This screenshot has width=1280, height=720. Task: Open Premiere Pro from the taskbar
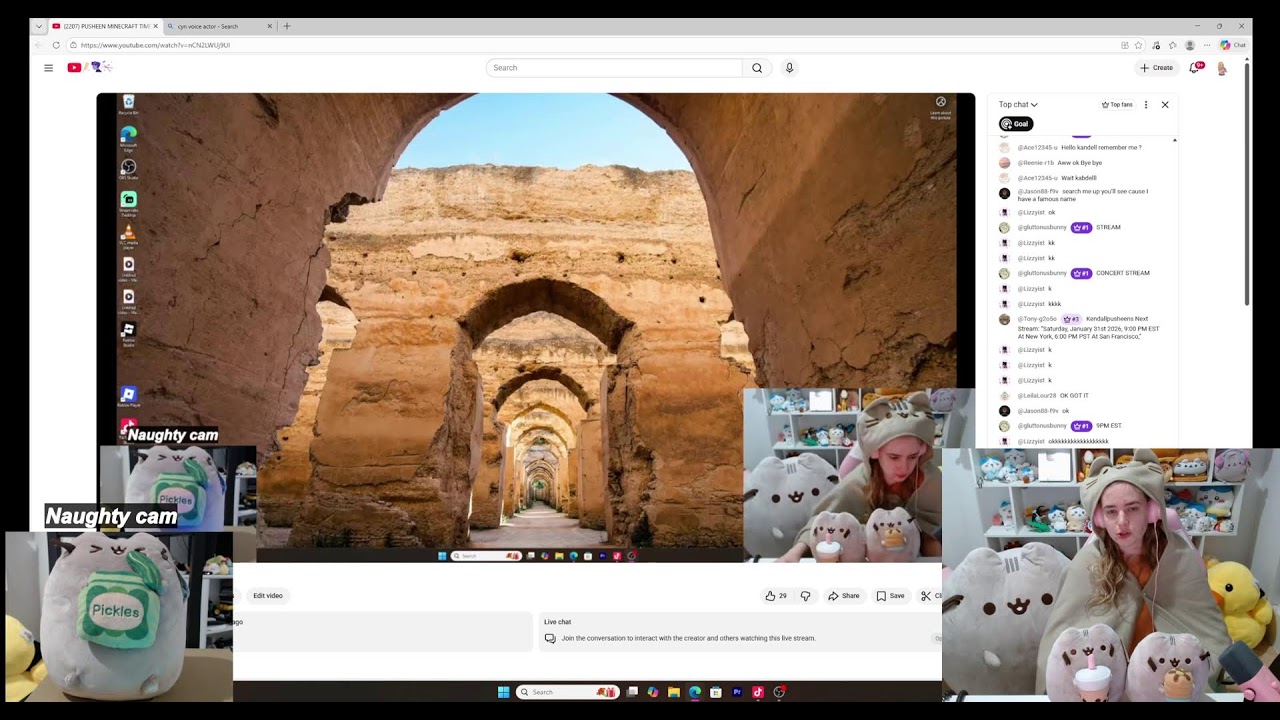pos(737,692)
